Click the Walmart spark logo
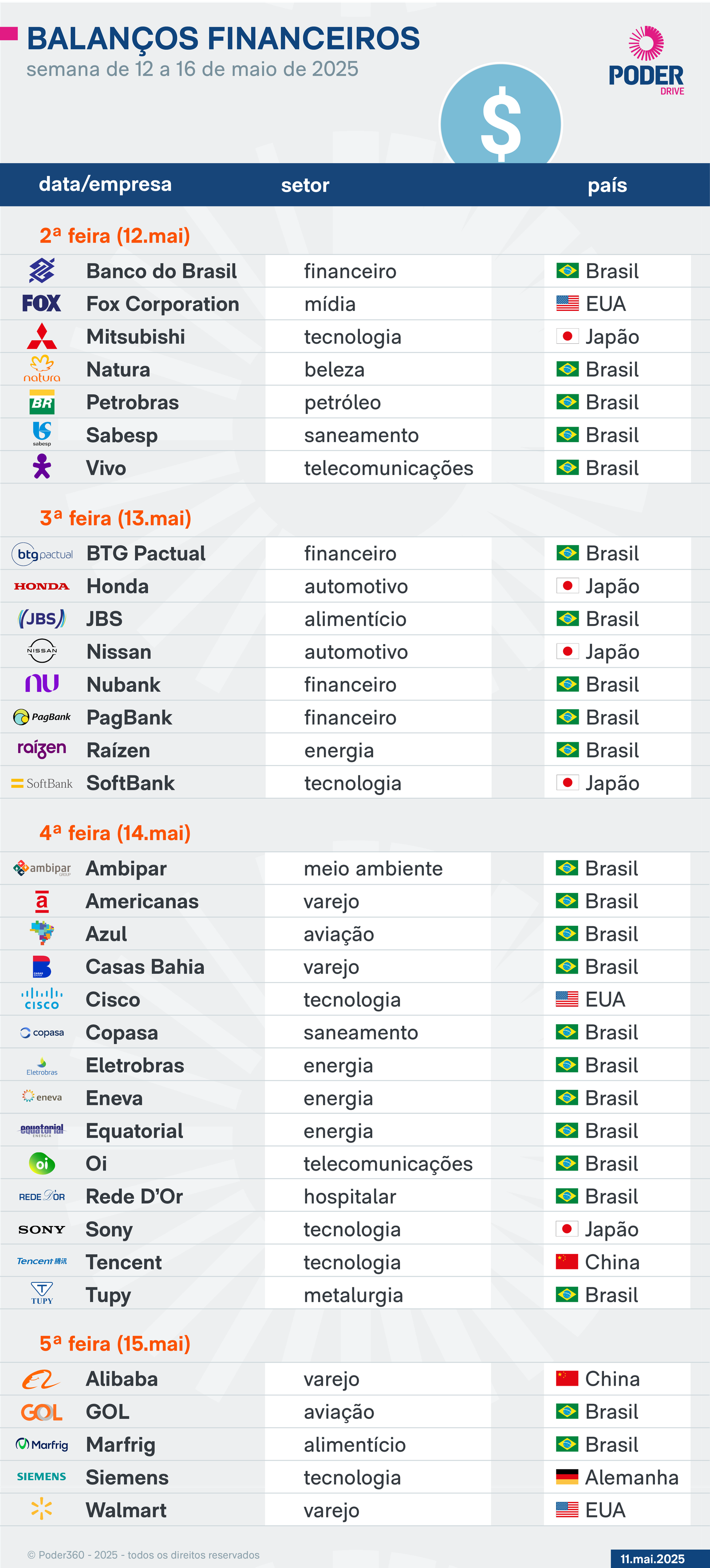 [41, 1509]
